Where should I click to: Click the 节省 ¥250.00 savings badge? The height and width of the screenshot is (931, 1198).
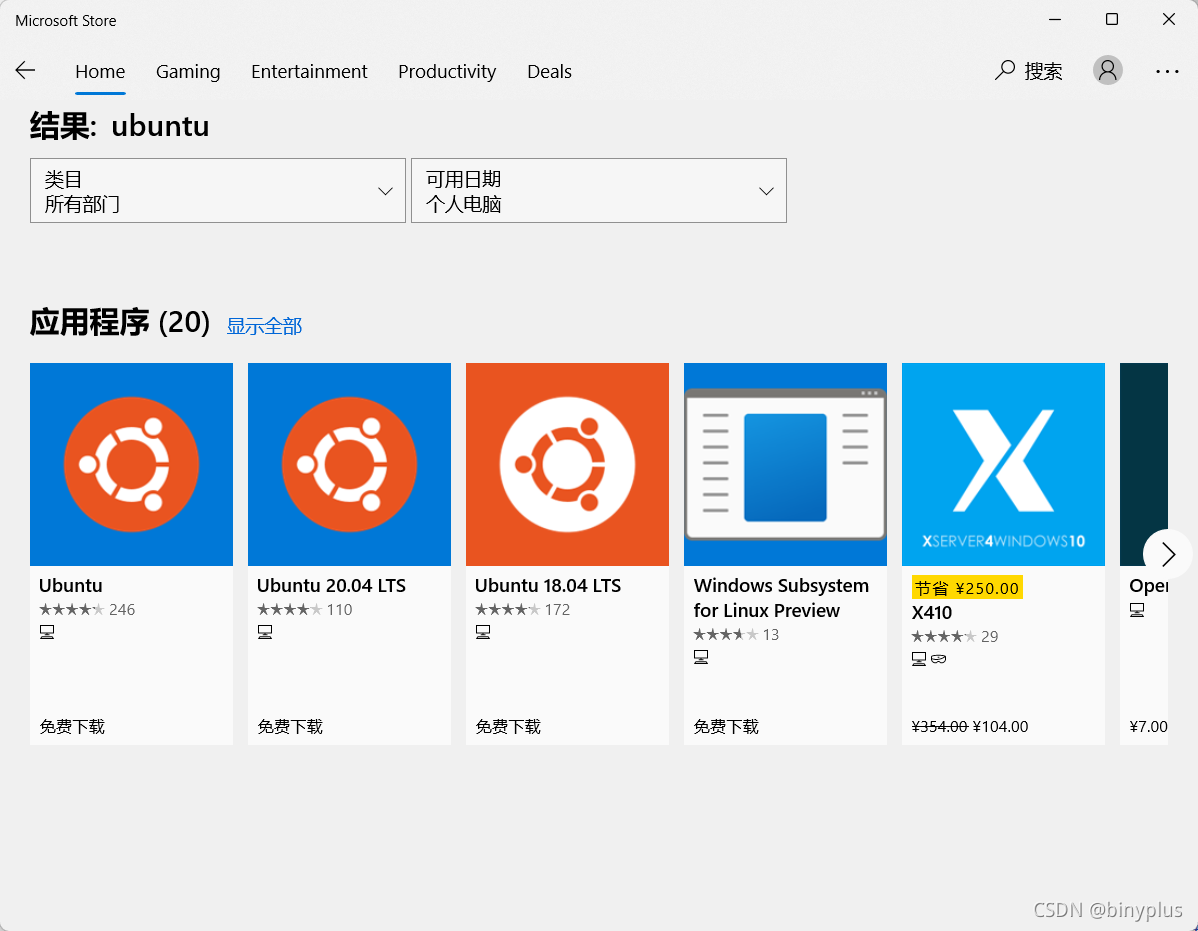click(x=966, y=588)
